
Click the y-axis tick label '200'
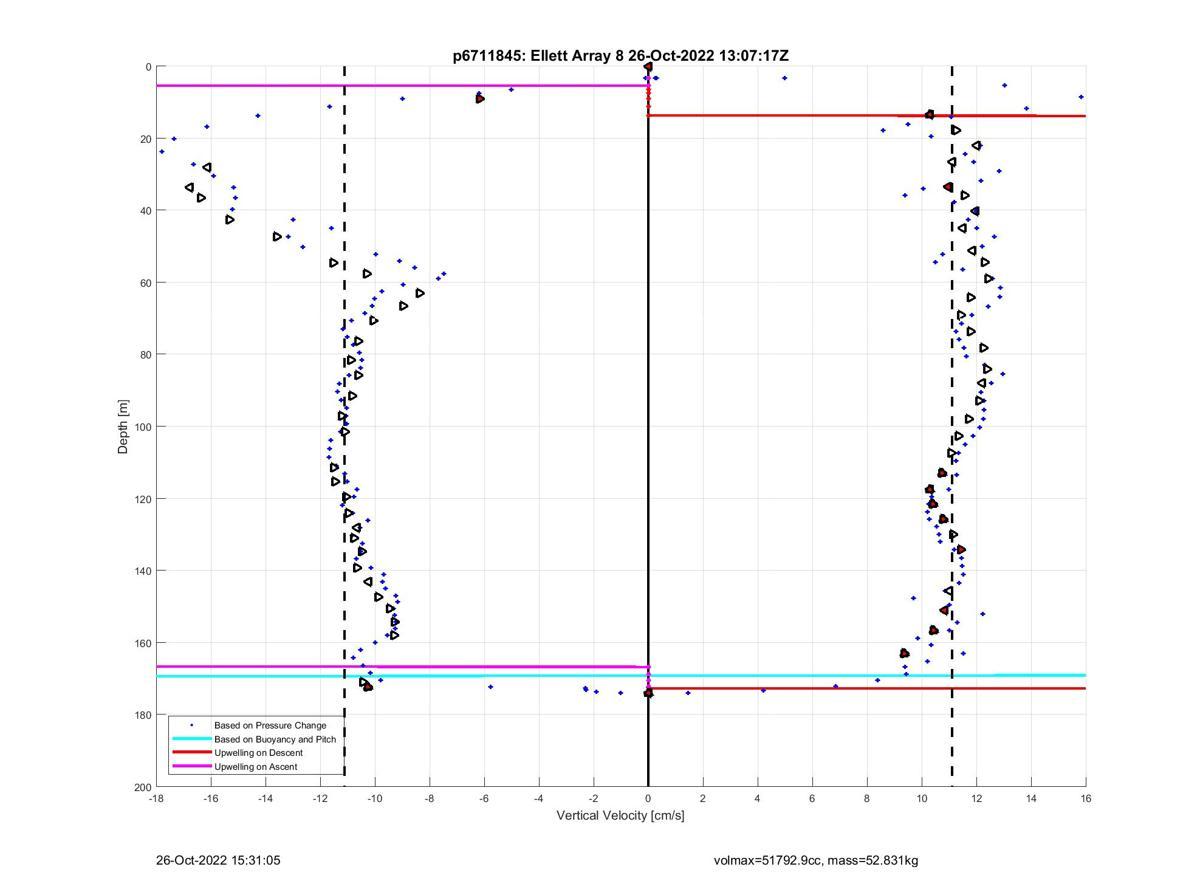click(x=142, y=787)
